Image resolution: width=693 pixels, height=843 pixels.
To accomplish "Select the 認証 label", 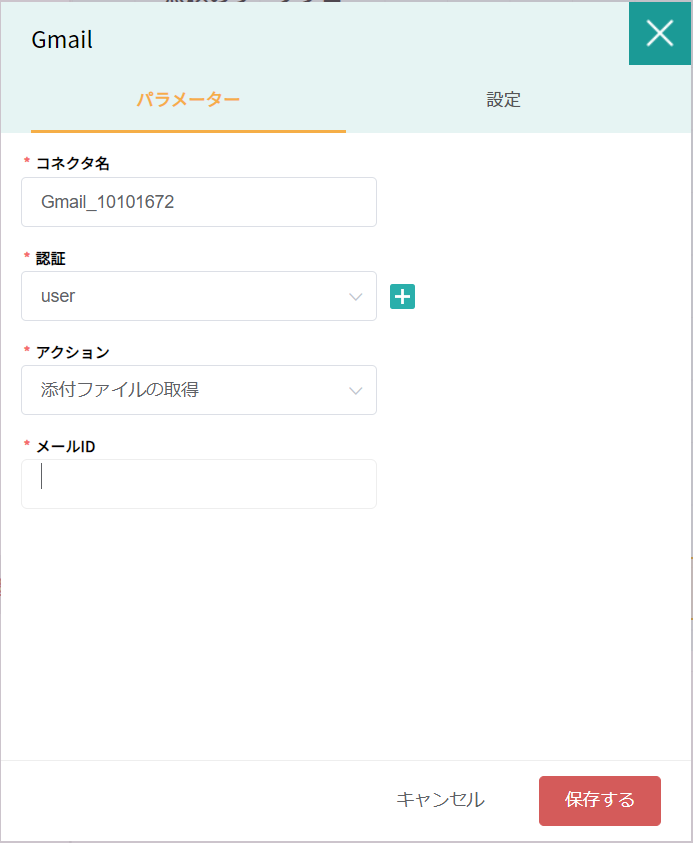I will point(51,259).
